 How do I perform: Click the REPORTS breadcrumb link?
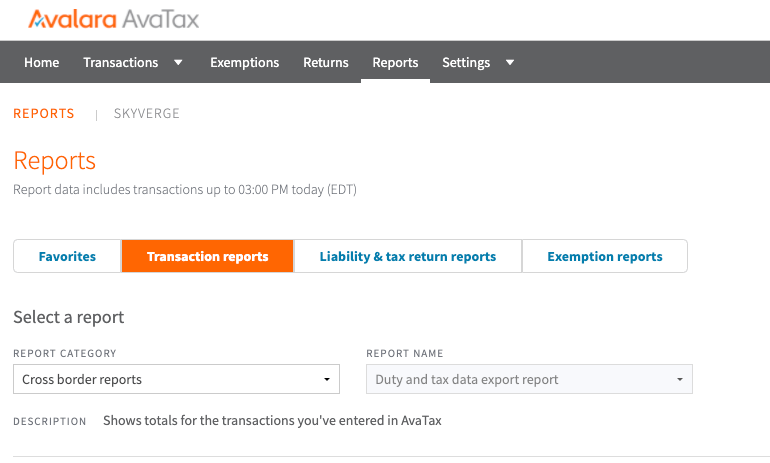pos(44,114)
